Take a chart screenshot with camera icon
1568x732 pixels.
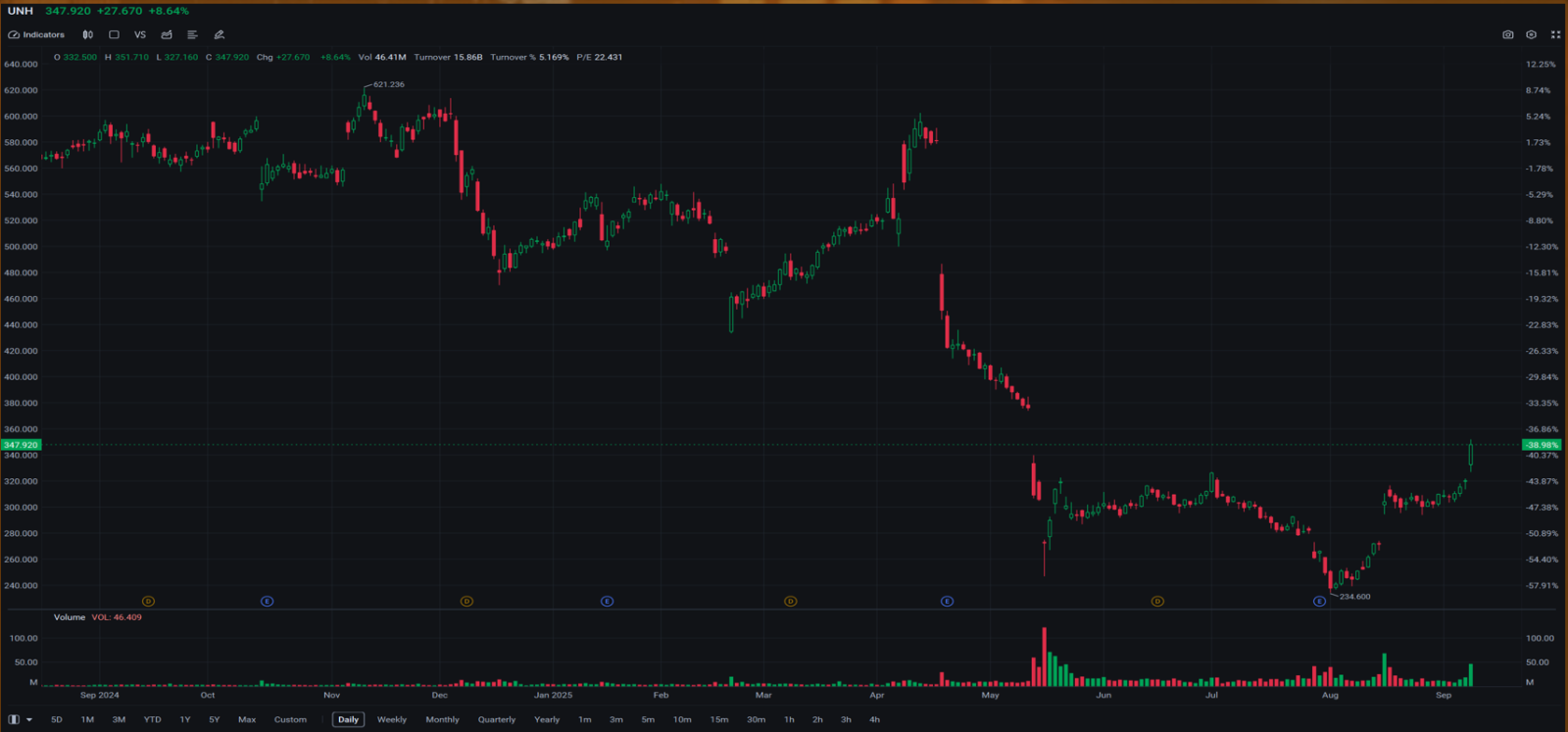point(1507,34)
